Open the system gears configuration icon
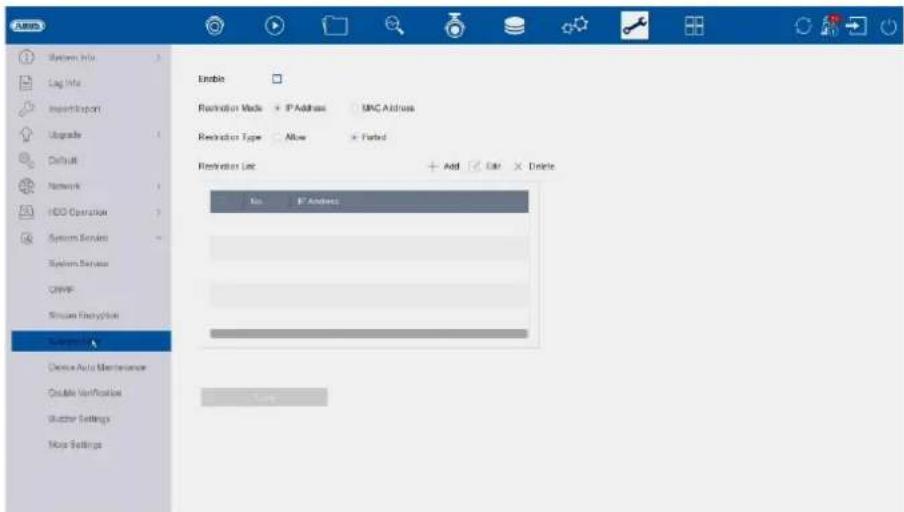The image size is (904, 512). pyautogui.click(x=575, y=25)
